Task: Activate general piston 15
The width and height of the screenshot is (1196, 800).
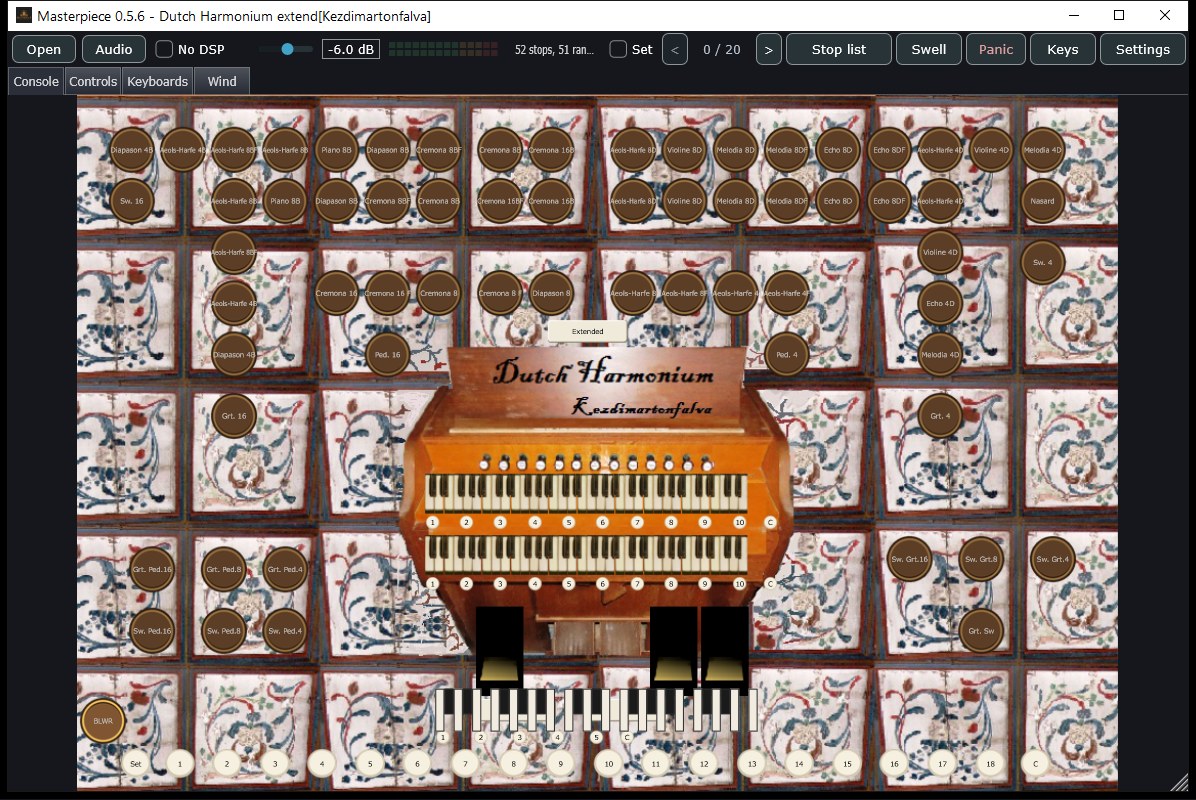Action: tap(847, 763)
